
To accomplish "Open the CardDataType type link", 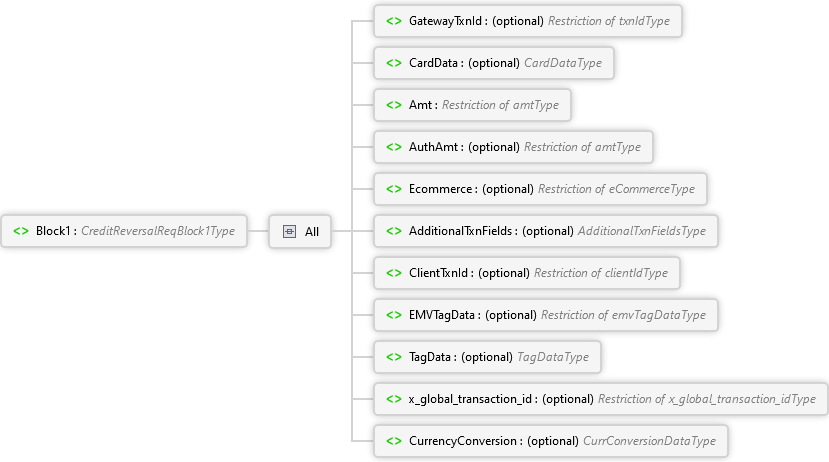I will (563, 63).
